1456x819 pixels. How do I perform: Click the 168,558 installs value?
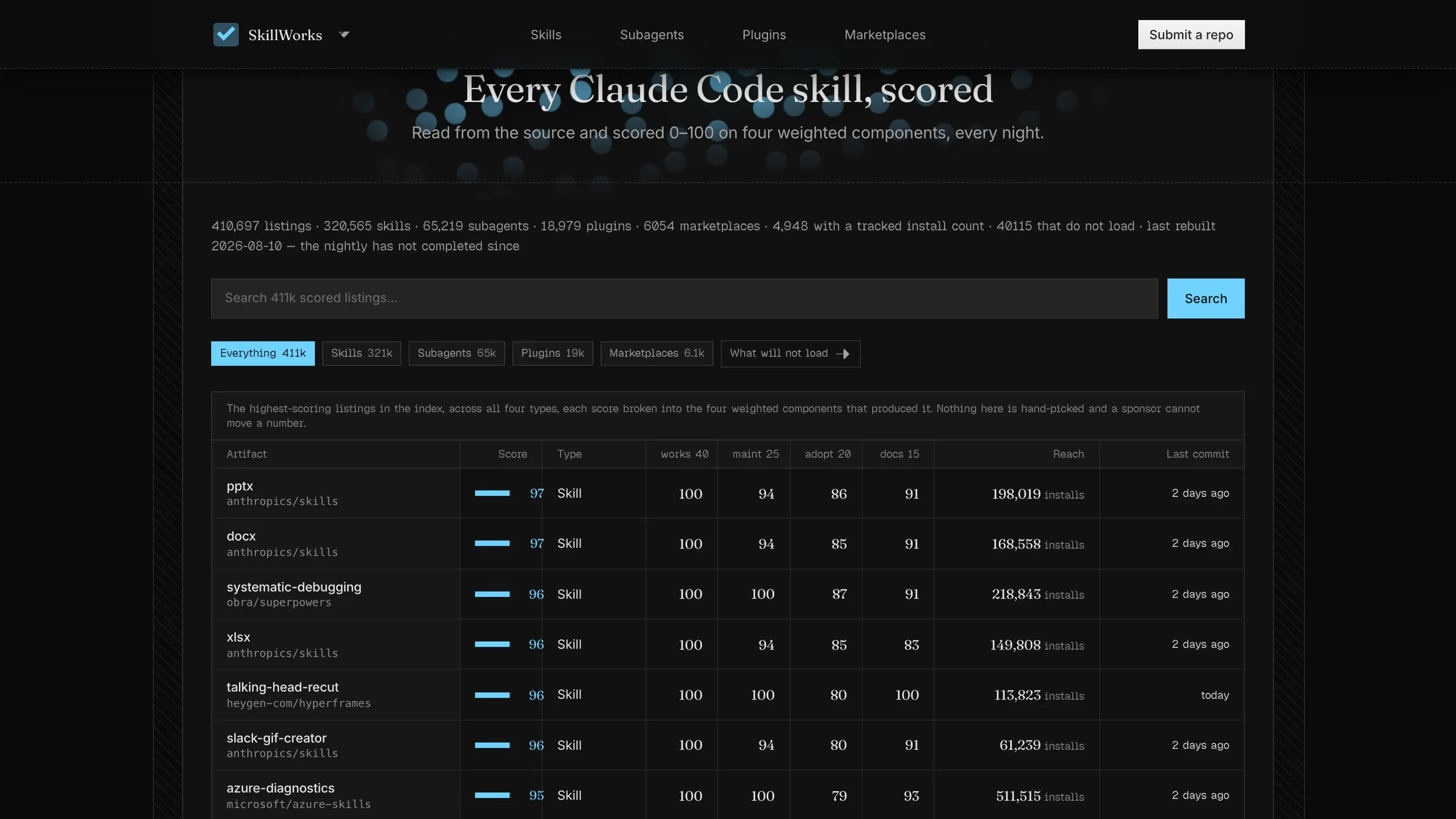1038,544
